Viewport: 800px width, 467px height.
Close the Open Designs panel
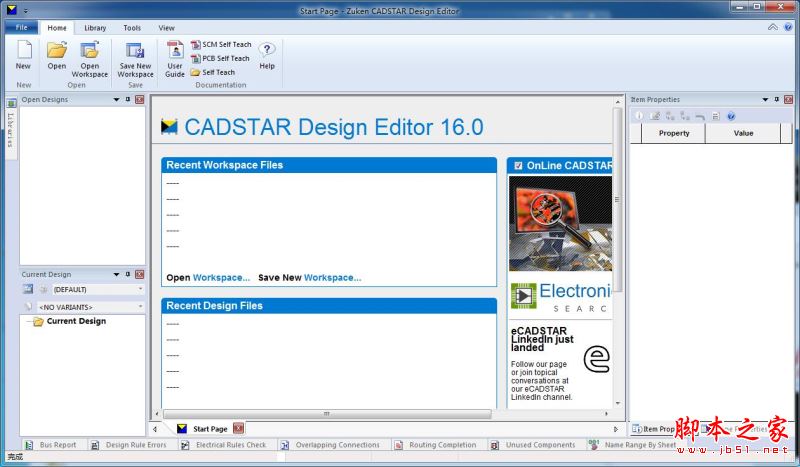[x=139, y=100]
